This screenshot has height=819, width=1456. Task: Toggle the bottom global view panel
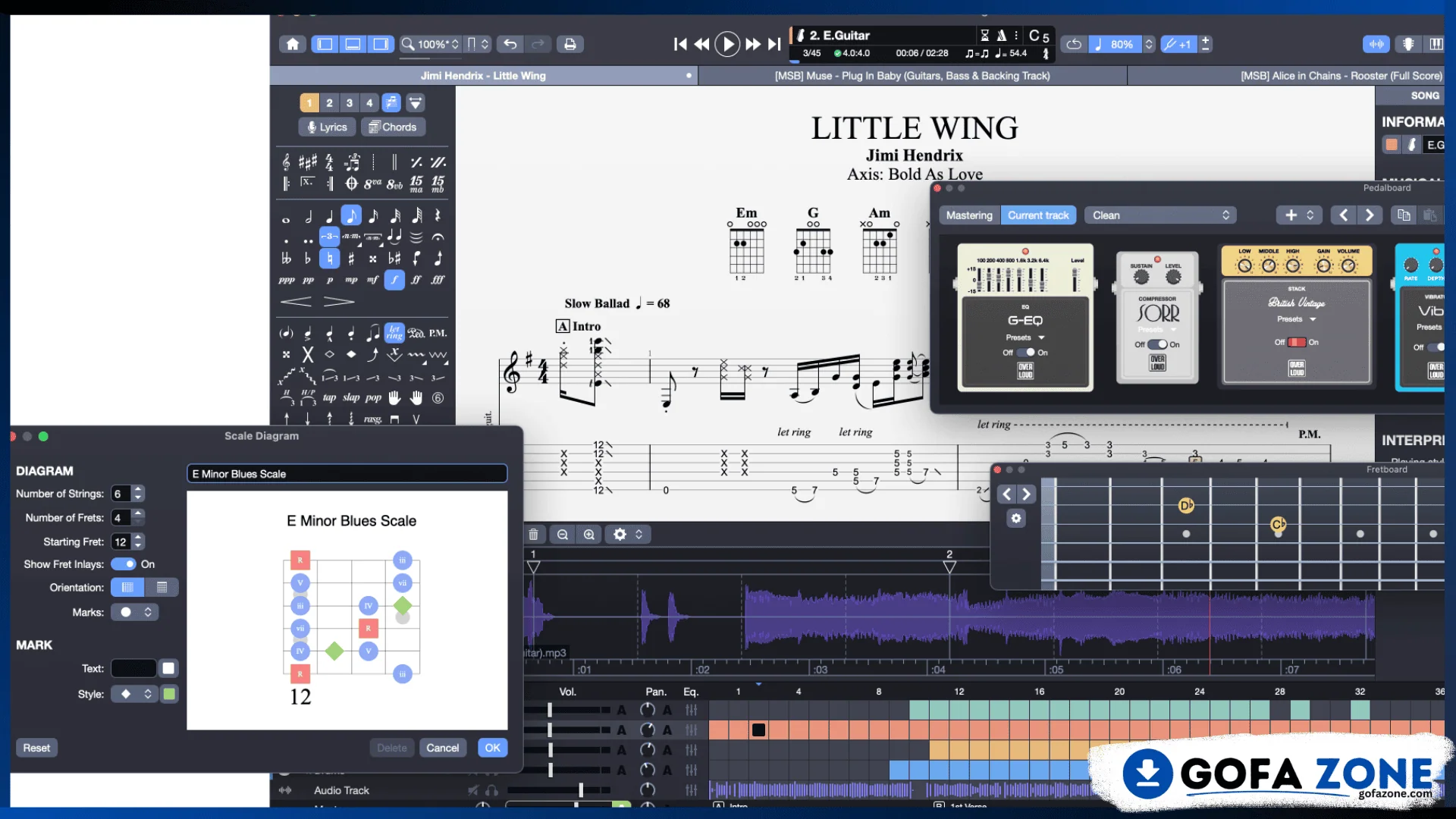(353, 44)
